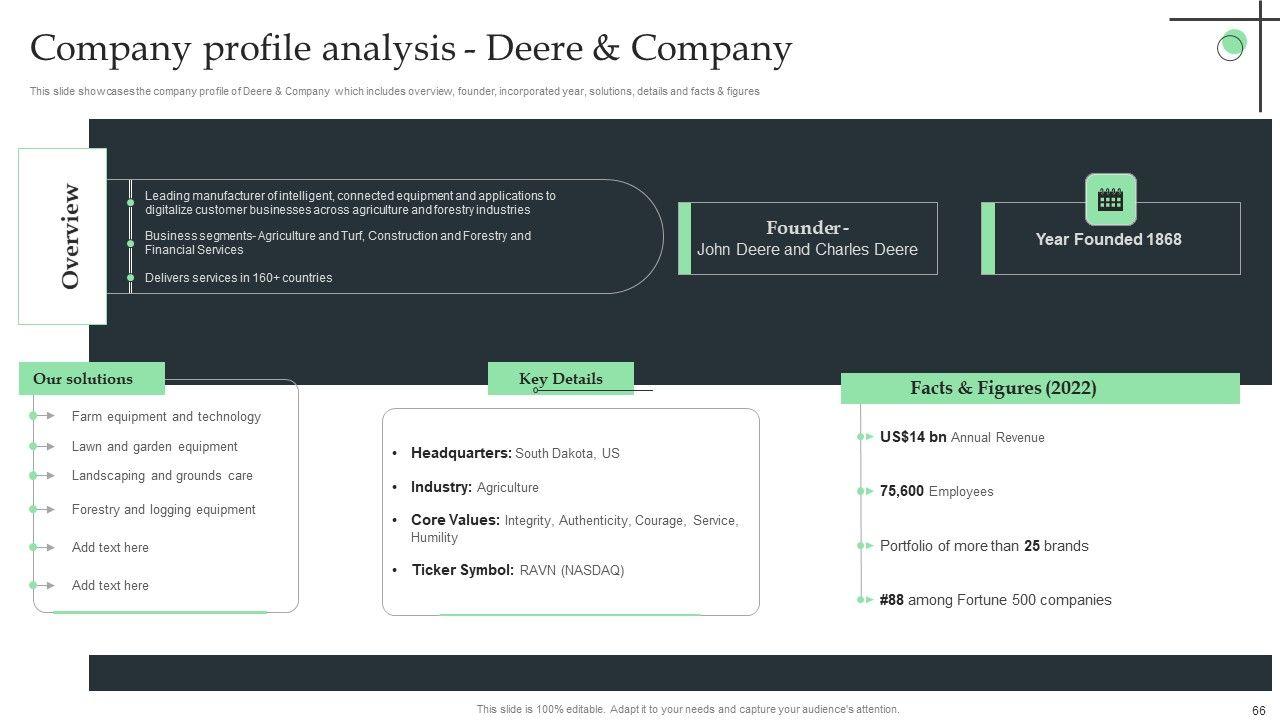
Task: Click John Deere and Charles Deere text
Action: click(807, 250)
